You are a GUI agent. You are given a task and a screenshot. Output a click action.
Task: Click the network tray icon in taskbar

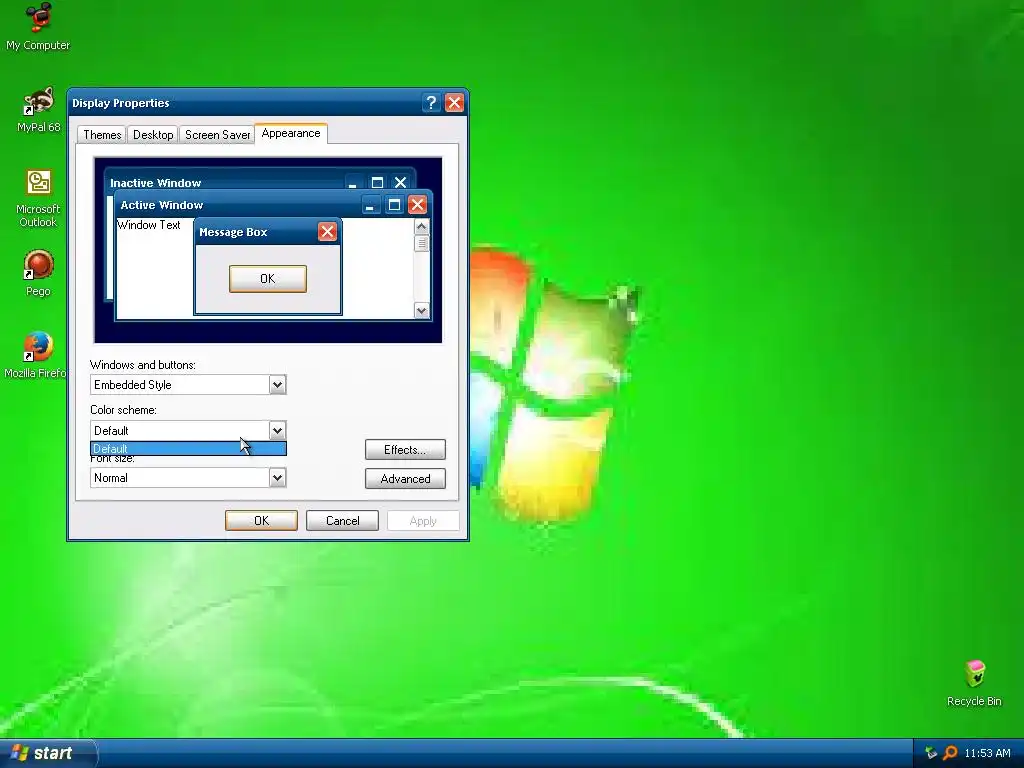[x=931, y=753]
